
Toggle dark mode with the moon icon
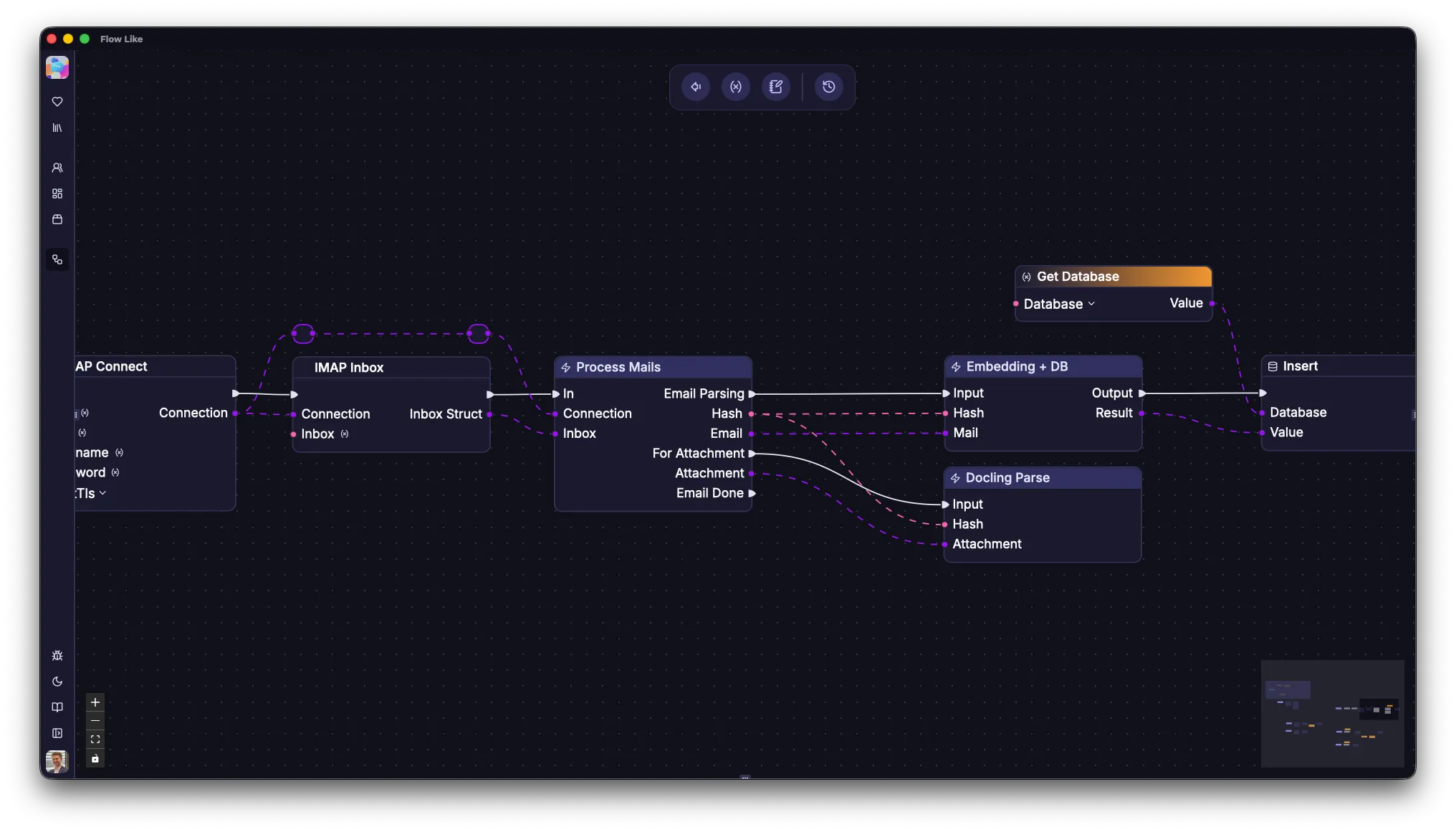[x=57, y=682]
